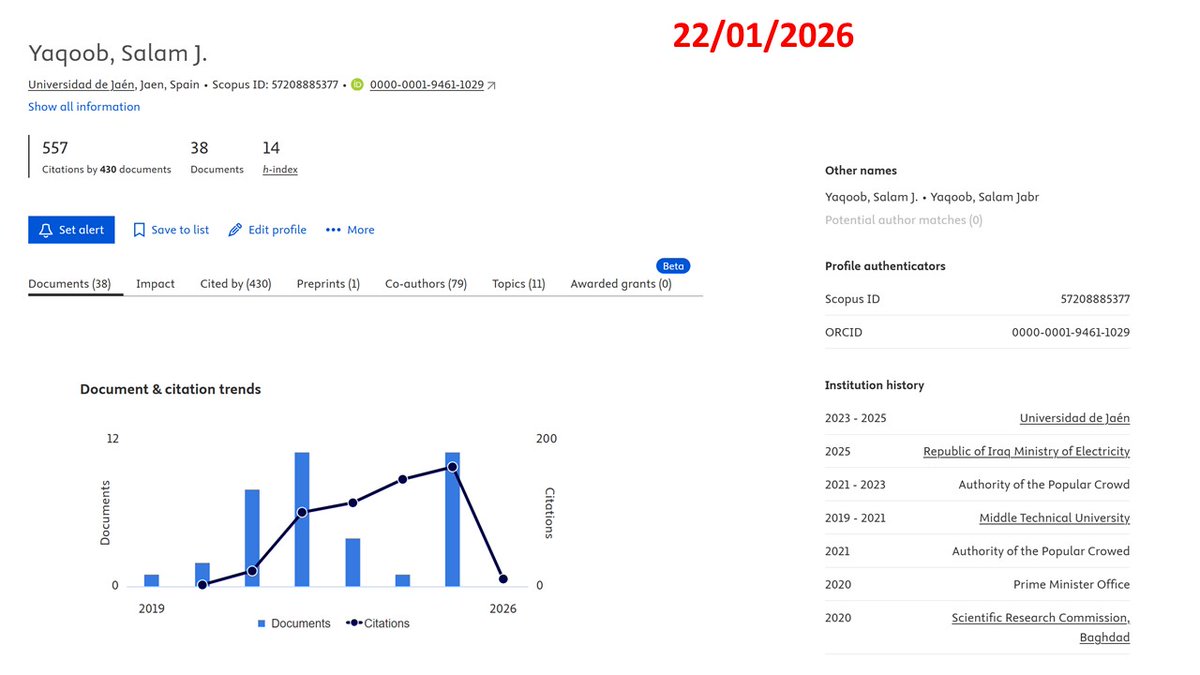1200x675 pixels.
Task: Click the Save to list bookmark icon
Action: tap(139, 230)
